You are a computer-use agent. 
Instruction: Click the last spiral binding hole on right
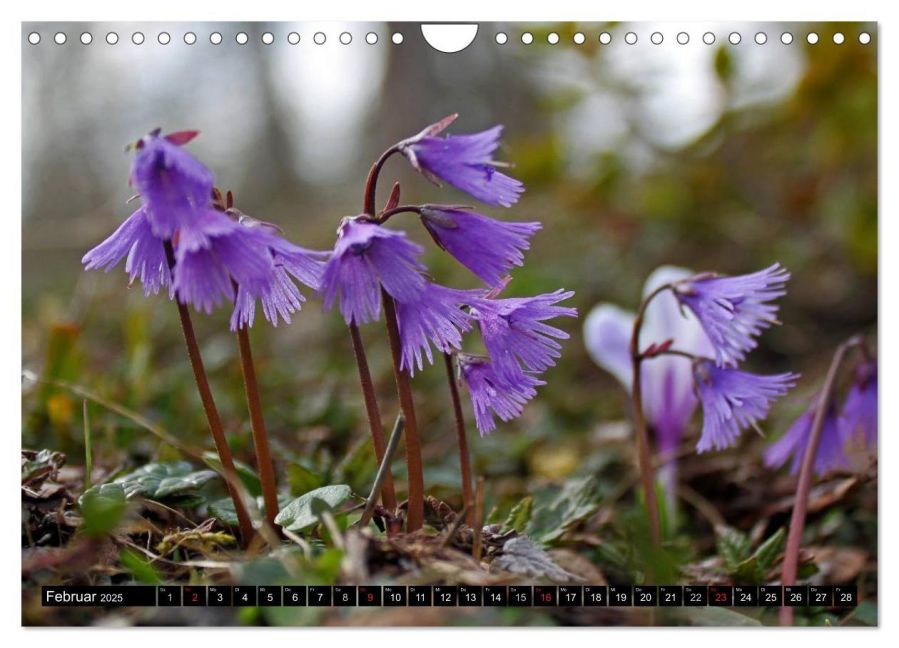(864, 38)
